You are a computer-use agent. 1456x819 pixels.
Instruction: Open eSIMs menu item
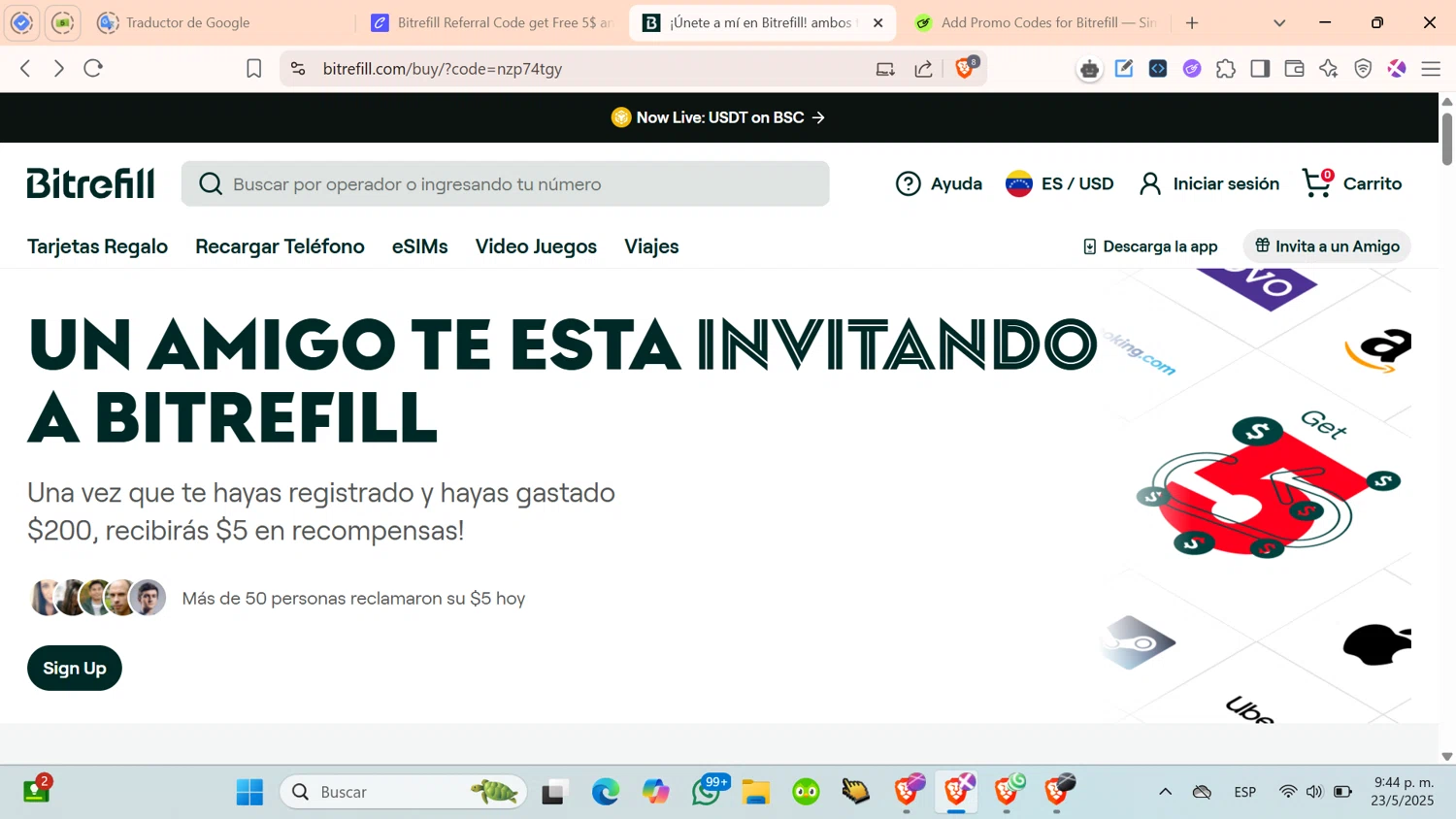(x=419, y=246)
